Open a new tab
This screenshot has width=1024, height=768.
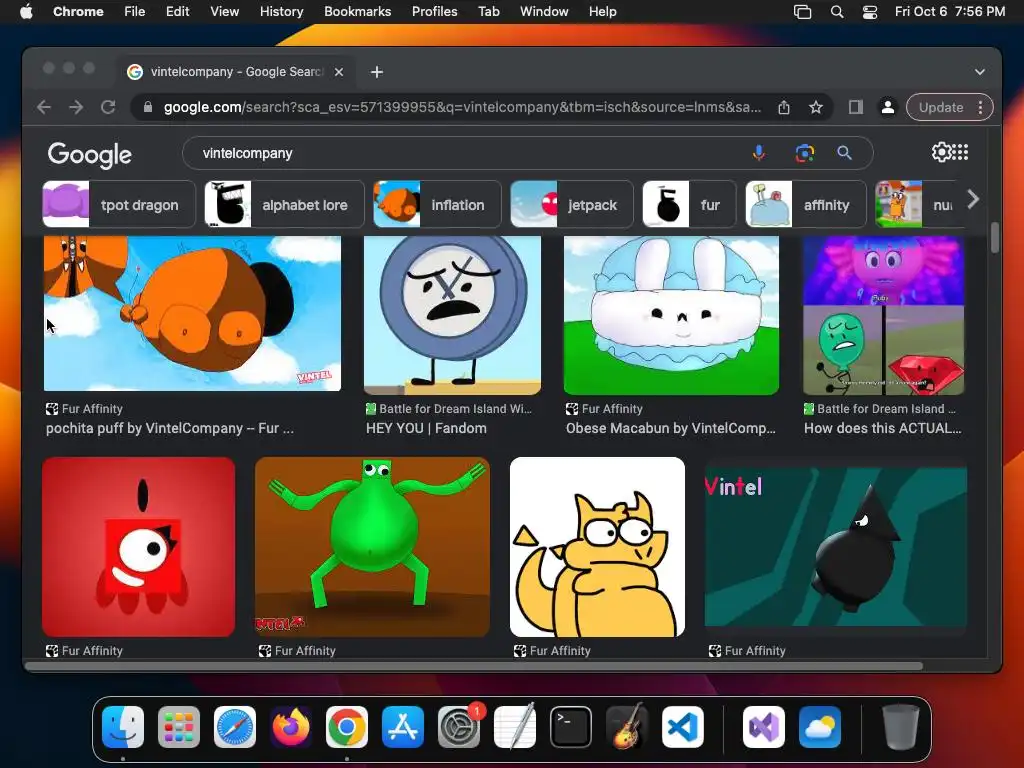tap(377, 72)
